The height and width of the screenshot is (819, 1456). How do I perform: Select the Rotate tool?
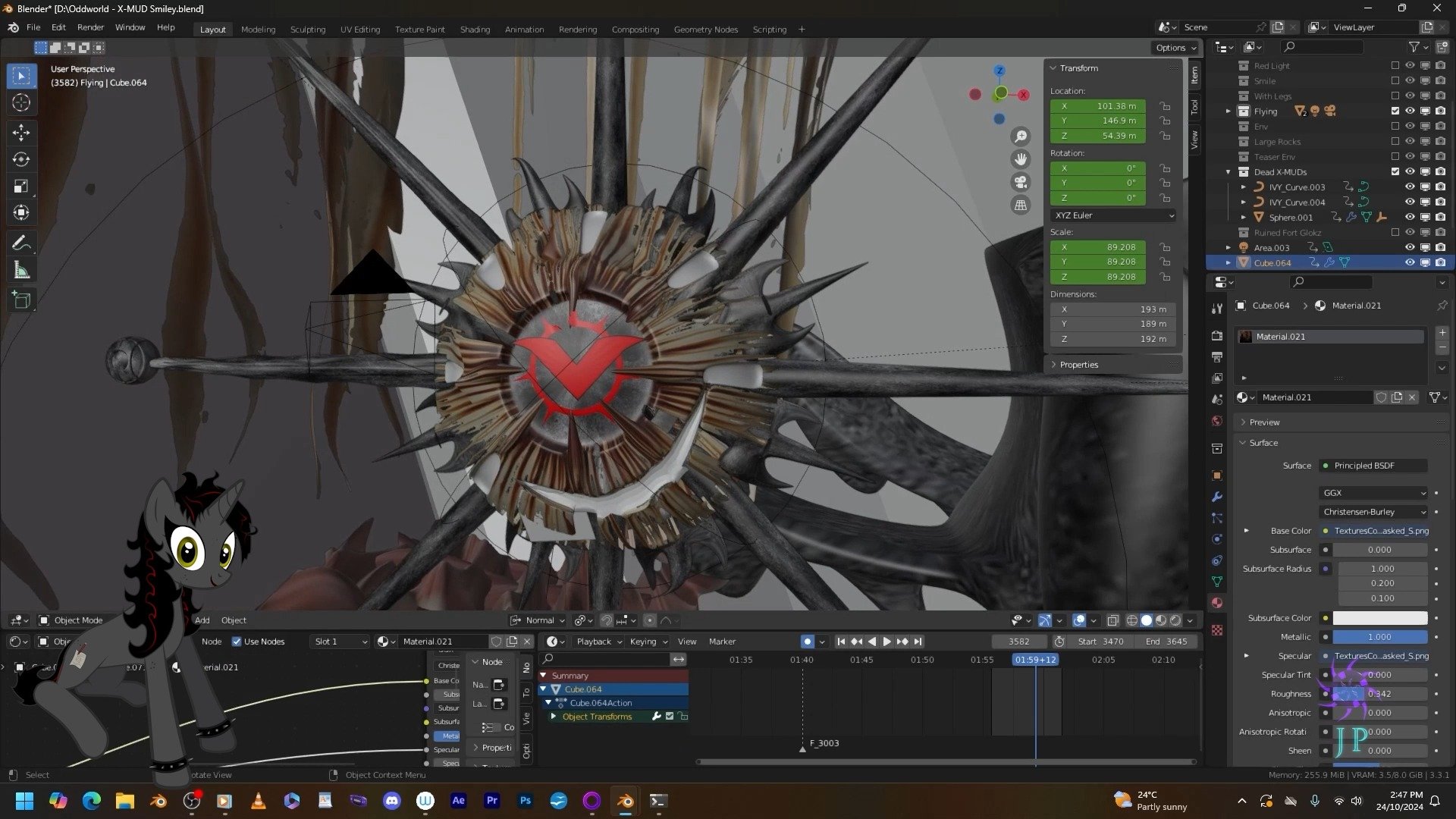point(21,159)
